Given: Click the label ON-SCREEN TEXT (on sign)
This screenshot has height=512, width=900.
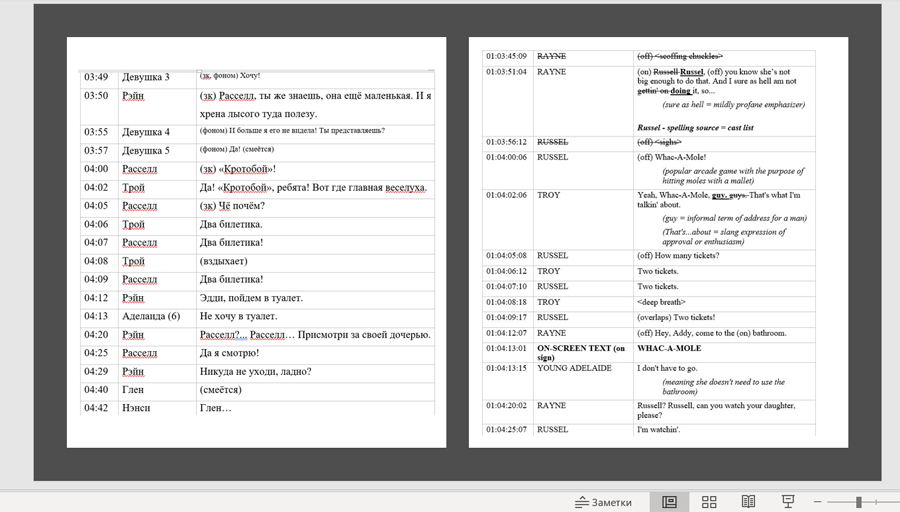Looking at the screenshot, I should pyautogui.click(x=581, y=352).
